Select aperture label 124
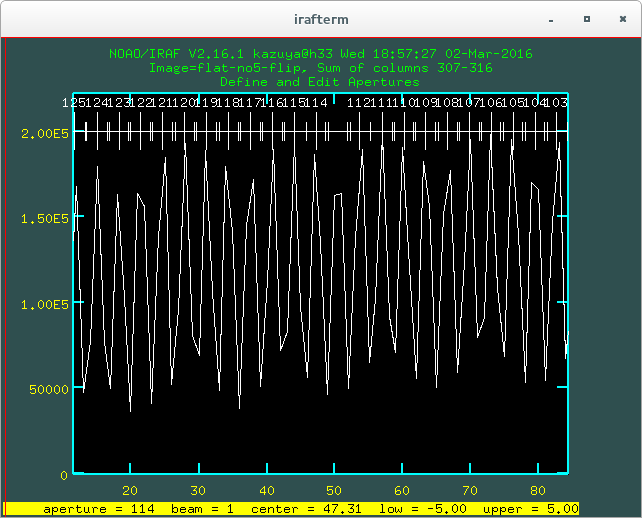 pos(96,102)
